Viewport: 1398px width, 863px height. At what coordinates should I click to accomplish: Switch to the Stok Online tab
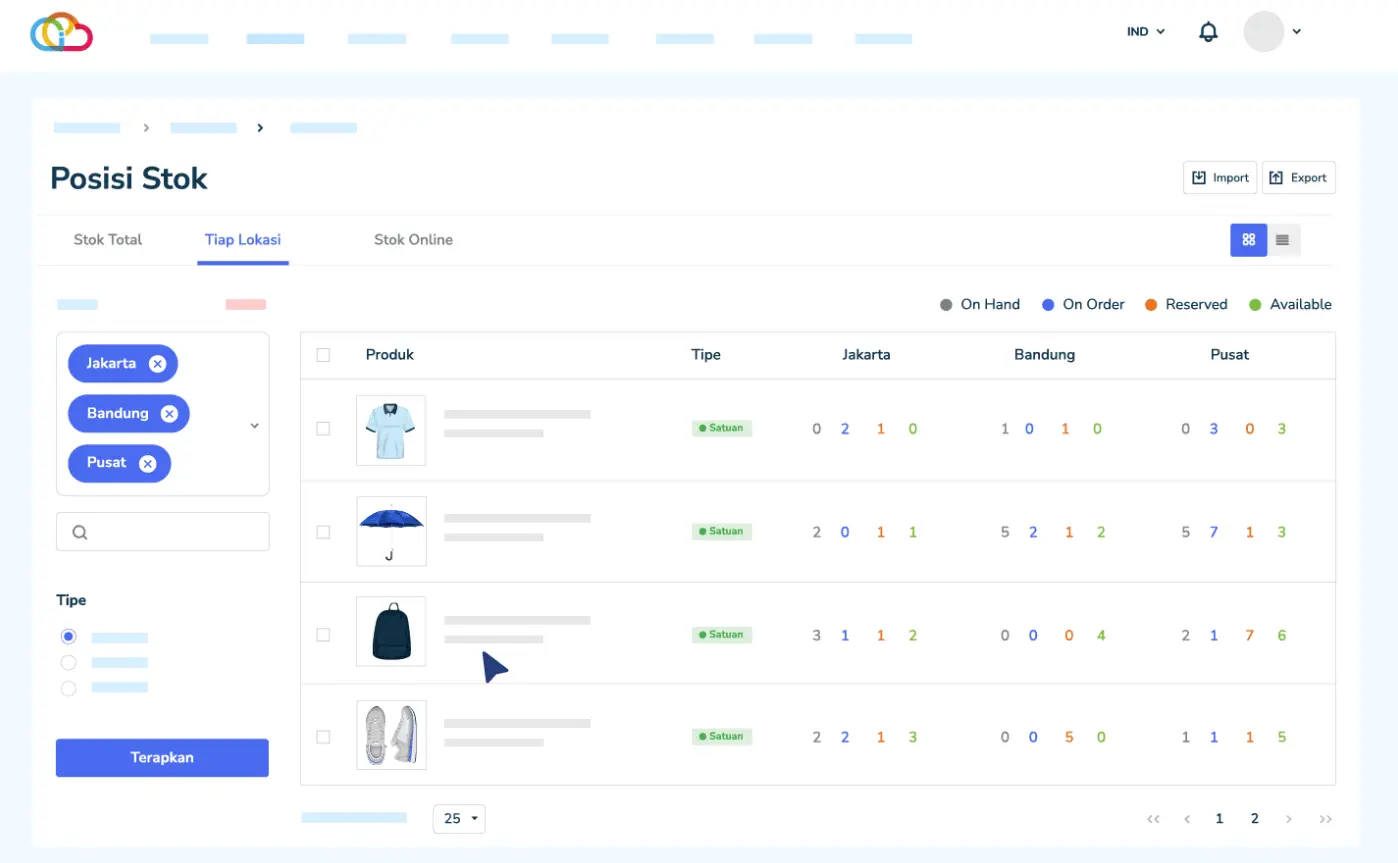(413, 240)
